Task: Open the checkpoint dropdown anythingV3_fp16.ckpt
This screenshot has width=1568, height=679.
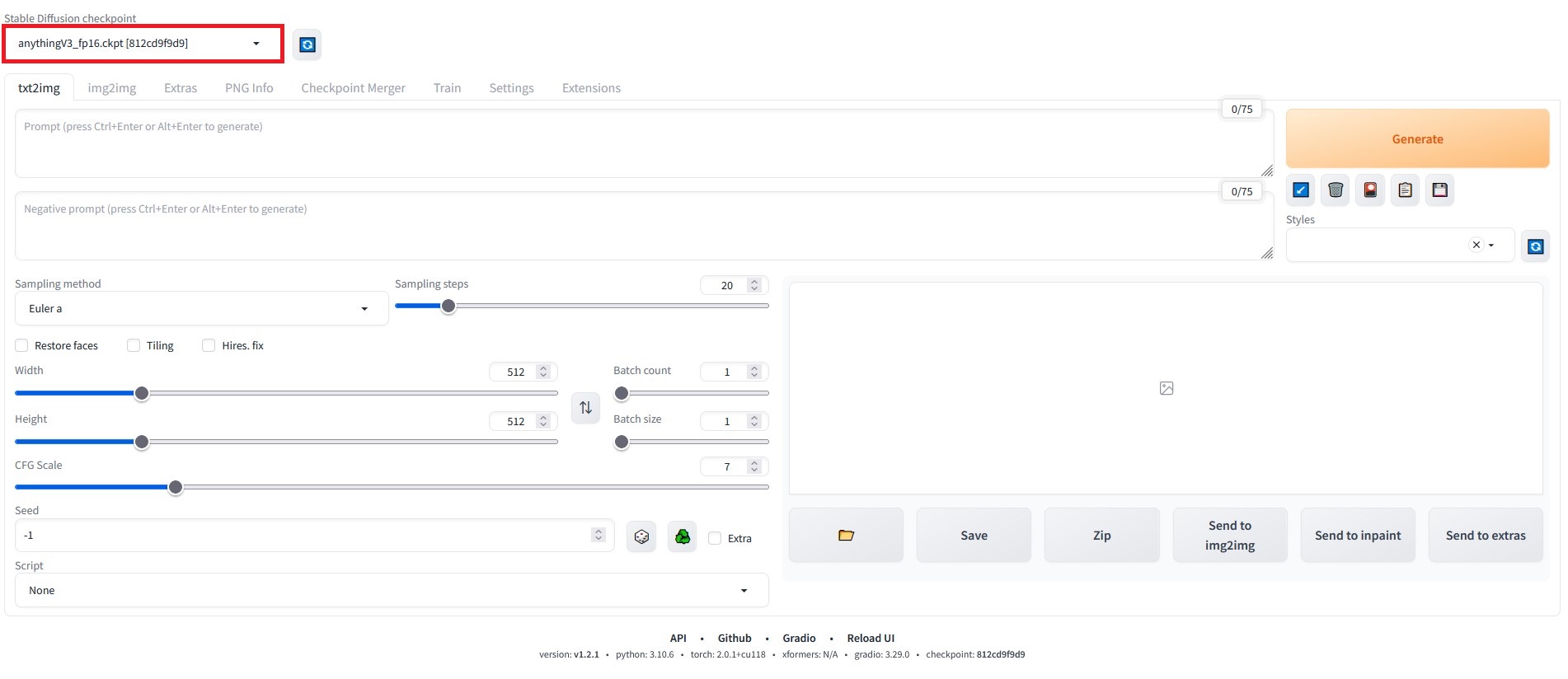Action: pos(140,44)
